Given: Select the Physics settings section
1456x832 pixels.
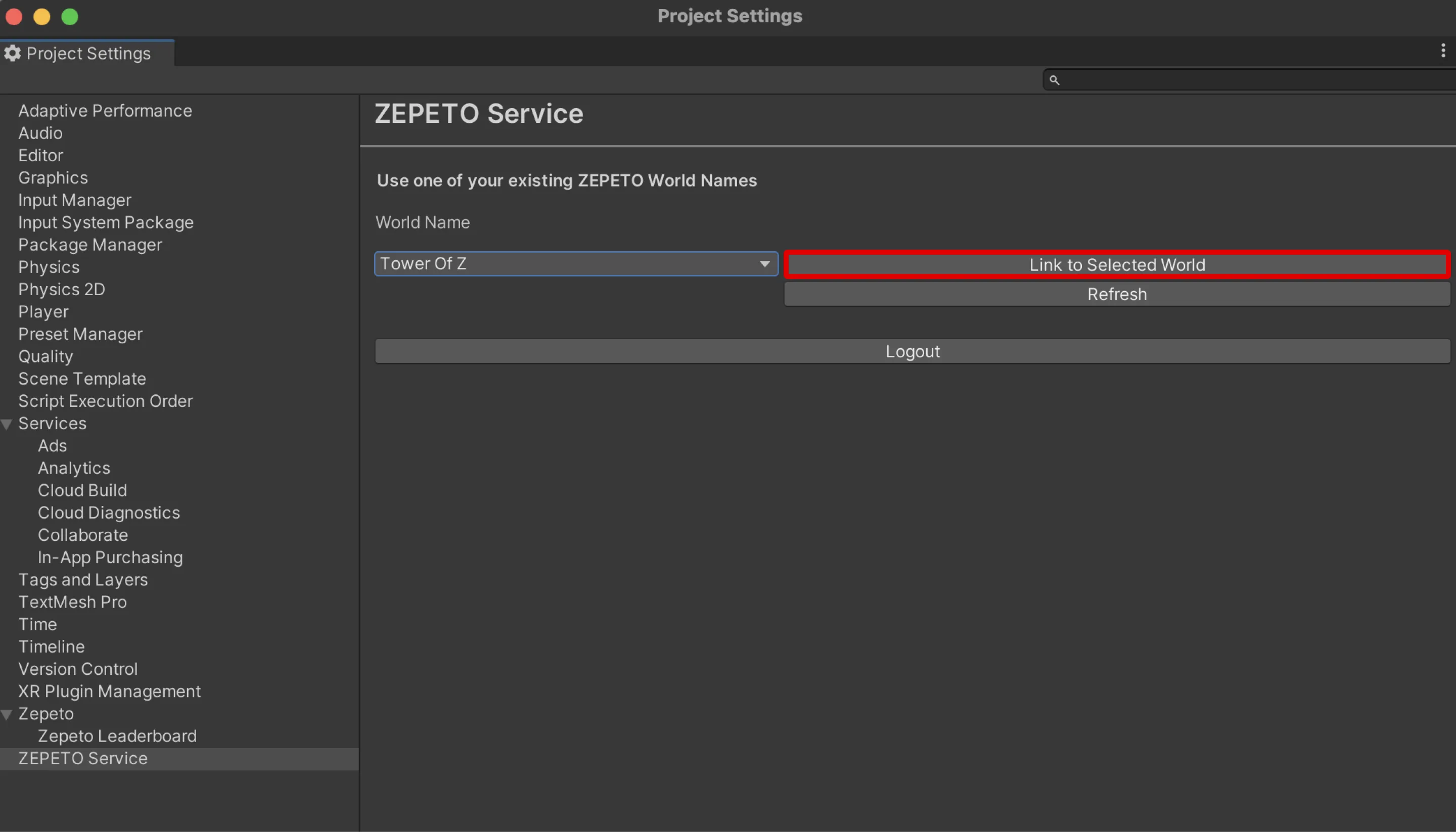Looking at the screenshot, I should click(x=47, y=266).
